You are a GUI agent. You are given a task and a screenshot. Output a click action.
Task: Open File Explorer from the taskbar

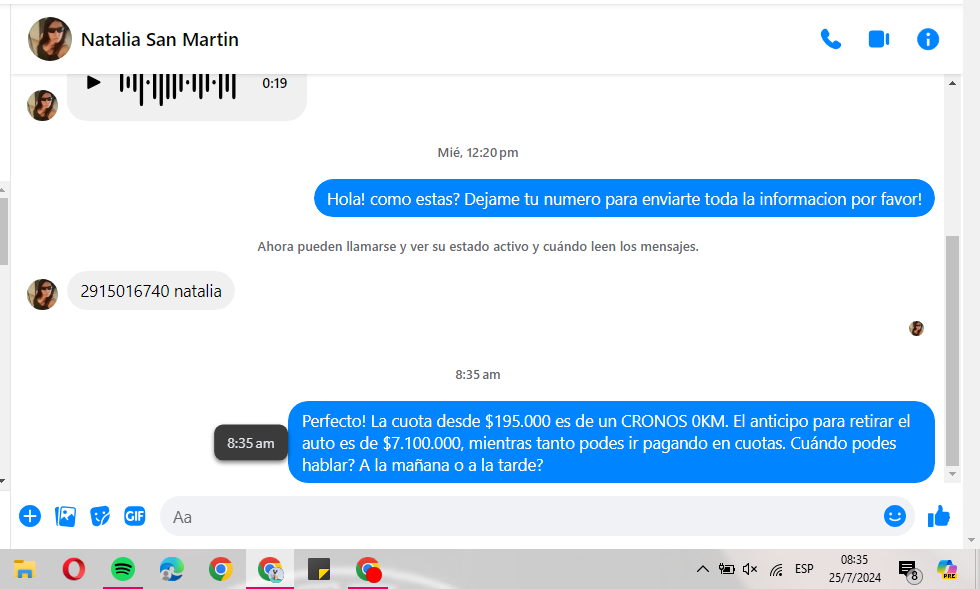tap(24, 570)
